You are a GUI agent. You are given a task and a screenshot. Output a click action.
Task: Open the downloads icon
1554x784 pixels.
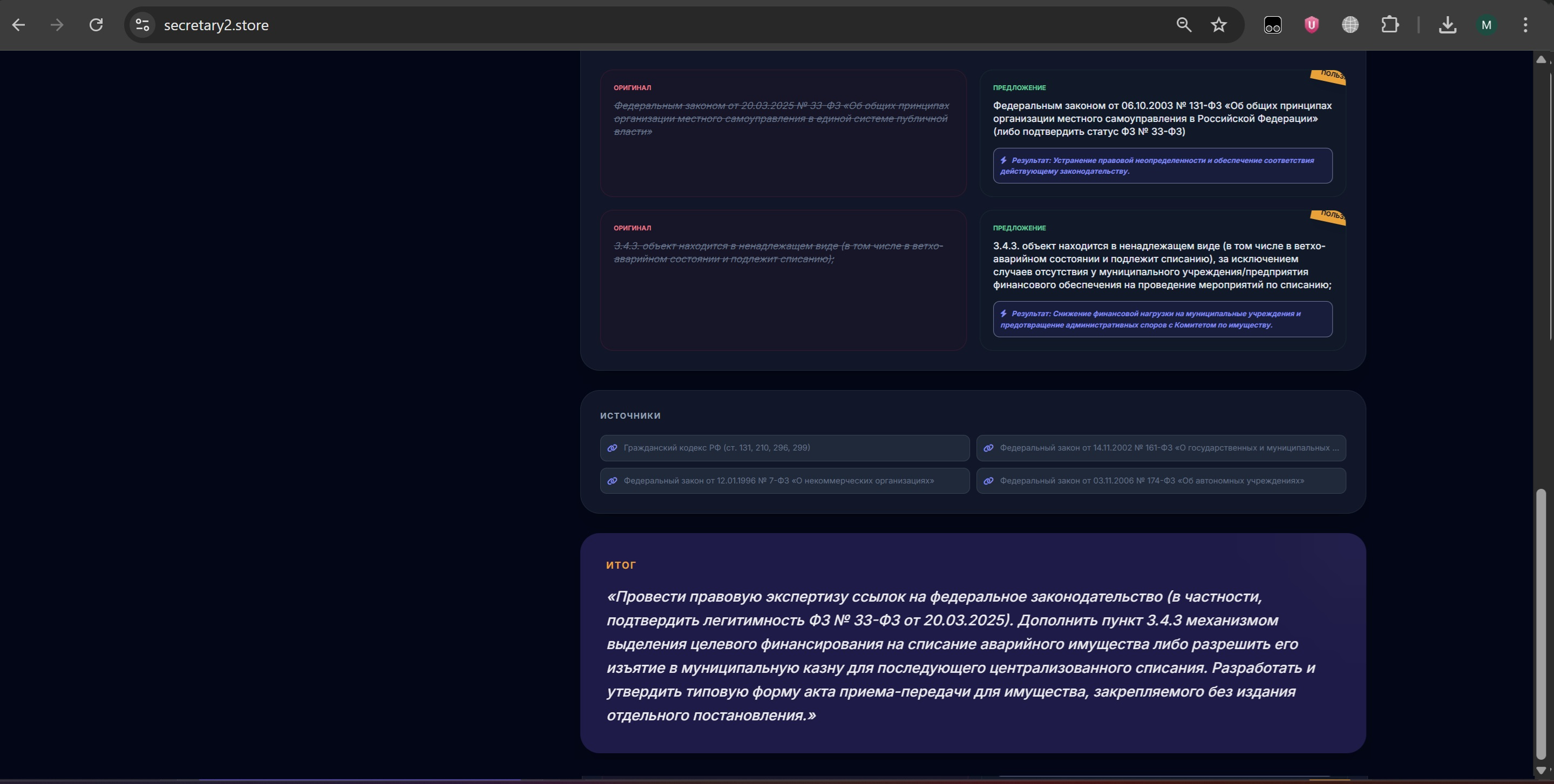click(x=1447, y=25)
